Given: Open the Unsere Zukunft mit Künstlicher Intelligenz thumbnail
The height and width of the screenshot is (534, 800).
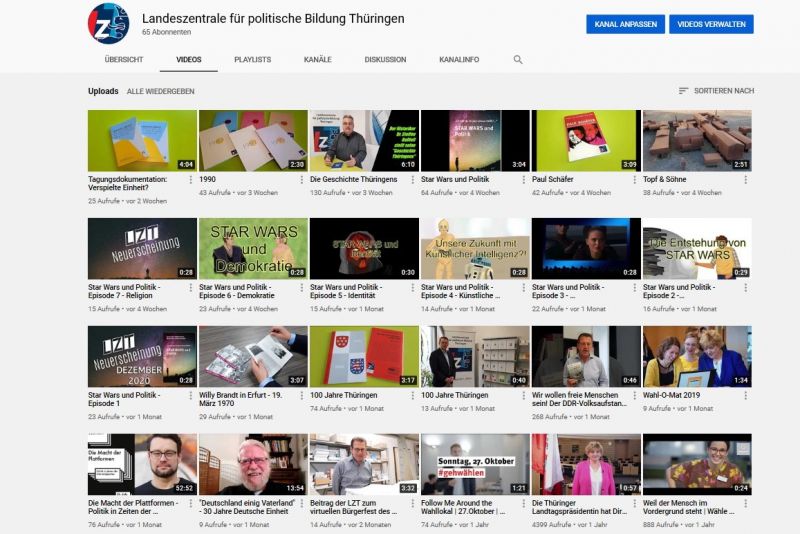Looking at the screenshot, I should pyautogui.click(x=475, y=248).
